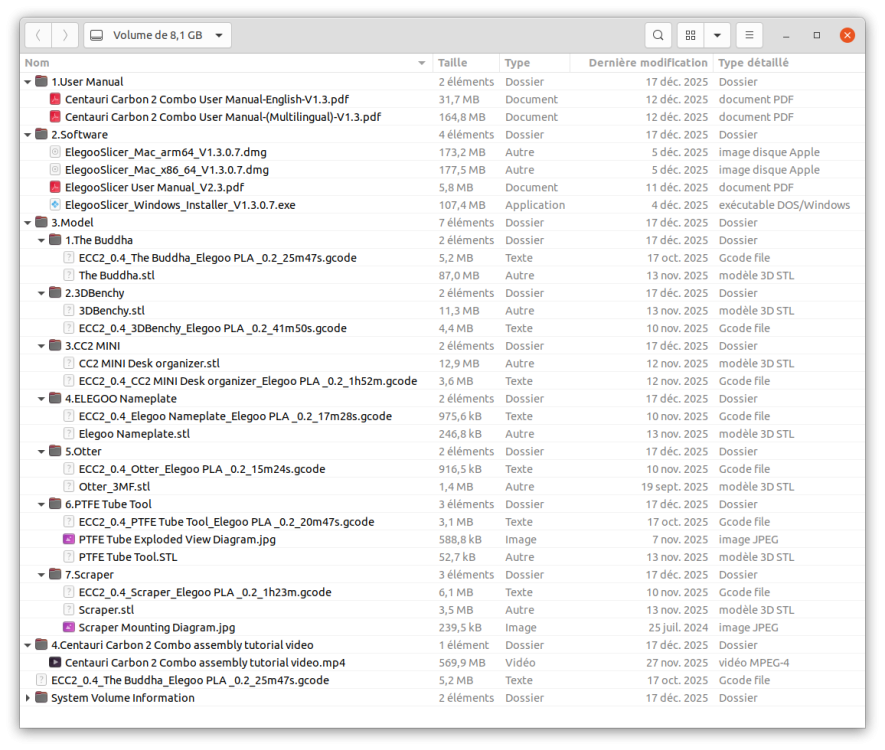The width and height of the screenshot is (885, 750).
Task: Click PDF icon of English-V1.3 manual
Action: (55, 99)
